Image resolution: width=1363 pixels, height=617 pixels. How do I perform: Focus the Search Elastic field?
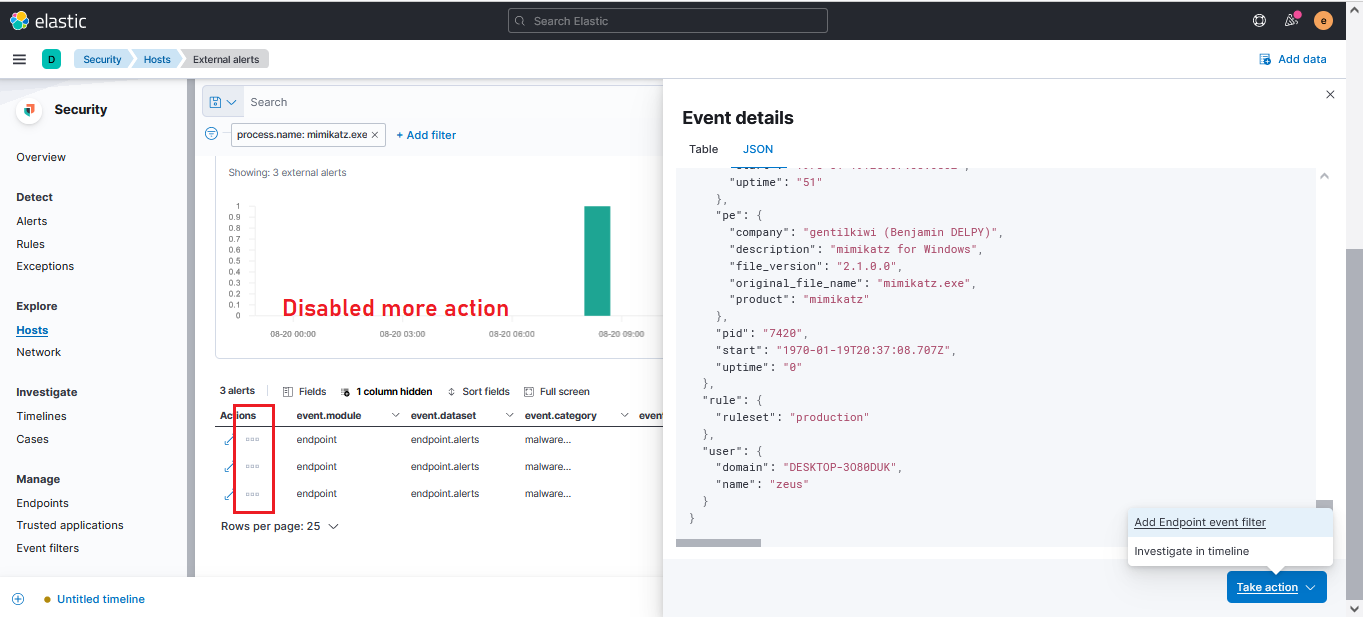[x=668, y=21]
